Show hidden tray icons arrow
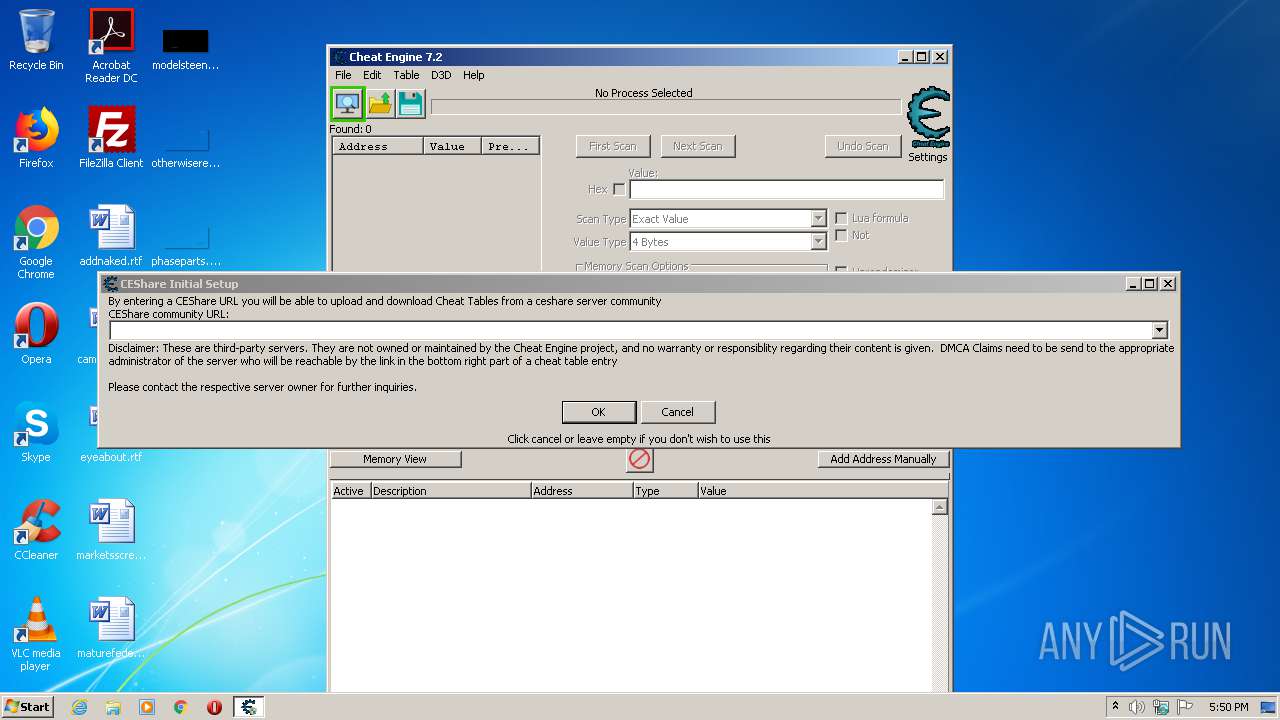Viewport: 1280px width, 720px height. tap(1115, 707)
